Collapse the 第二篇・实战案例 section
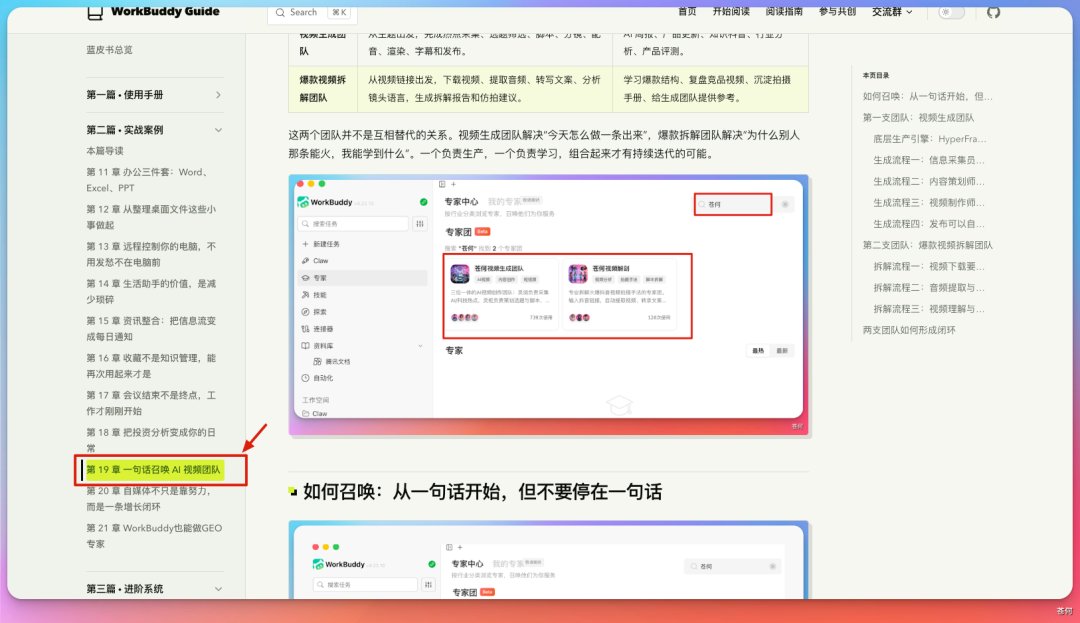Image resolution: width=1080 pixels, height=623 pixels. [154, 130]
